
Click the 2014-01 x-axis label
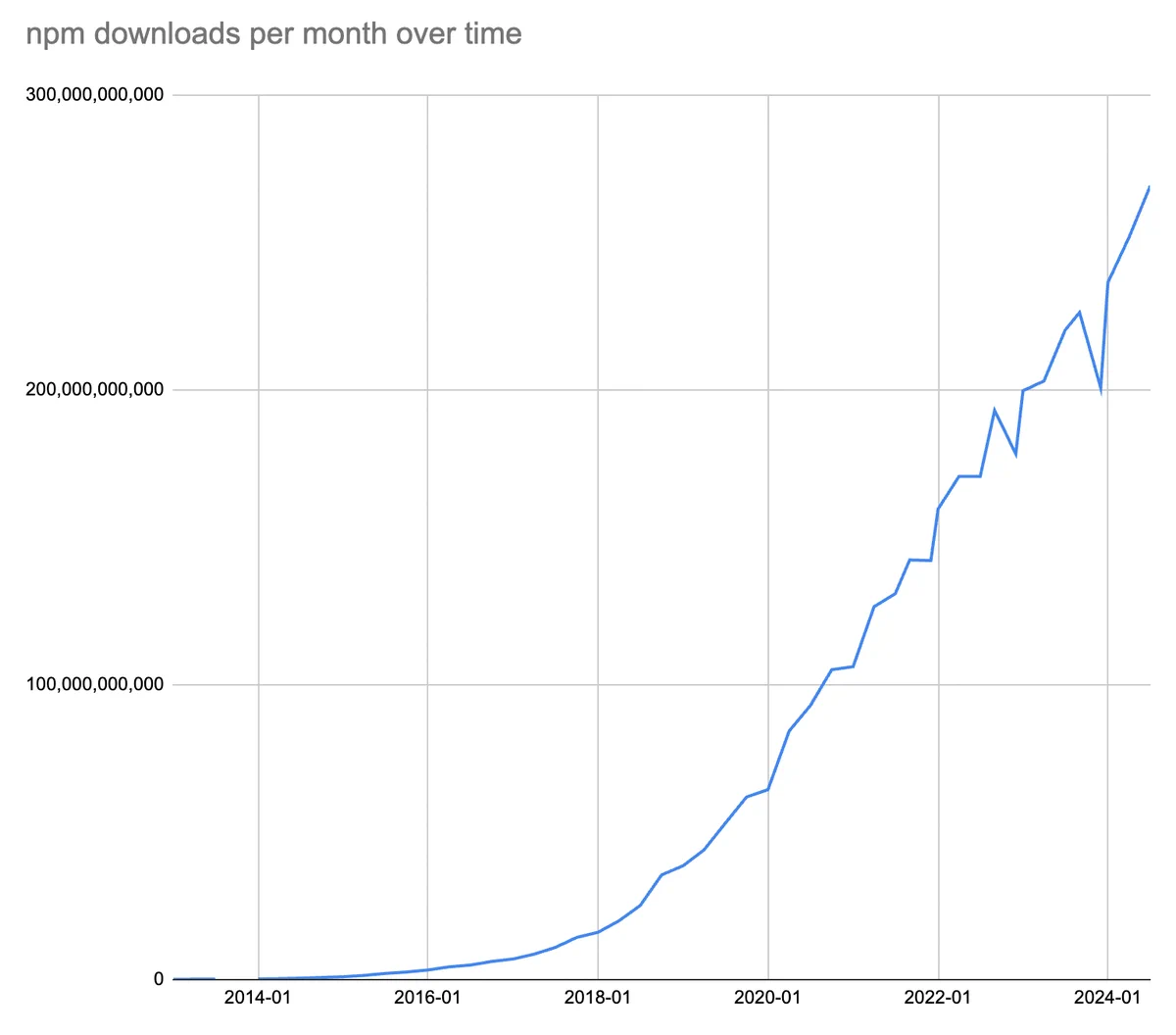click(x=258, y=998)
